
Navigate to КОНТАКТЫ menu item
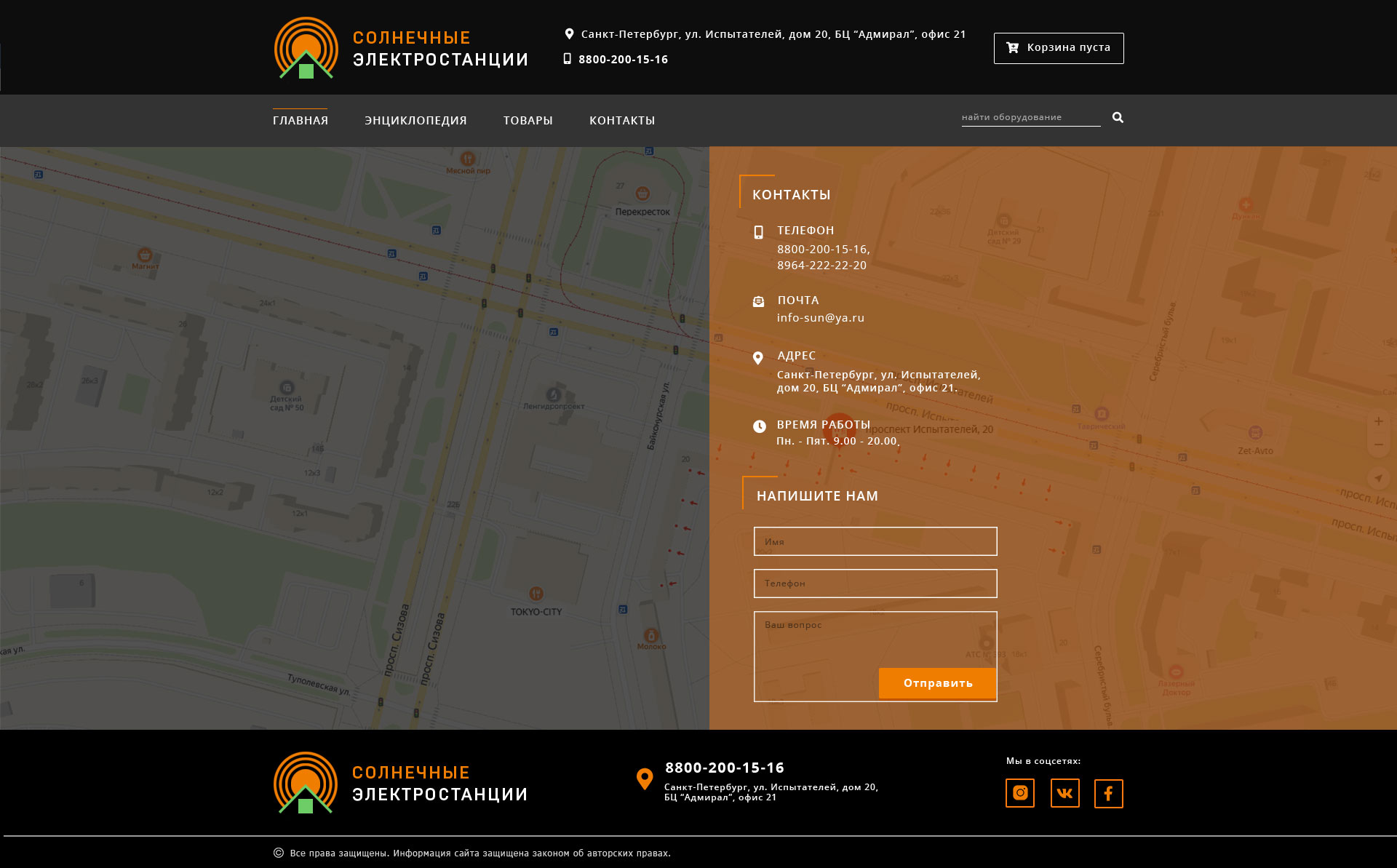click(x=621, y=120)
